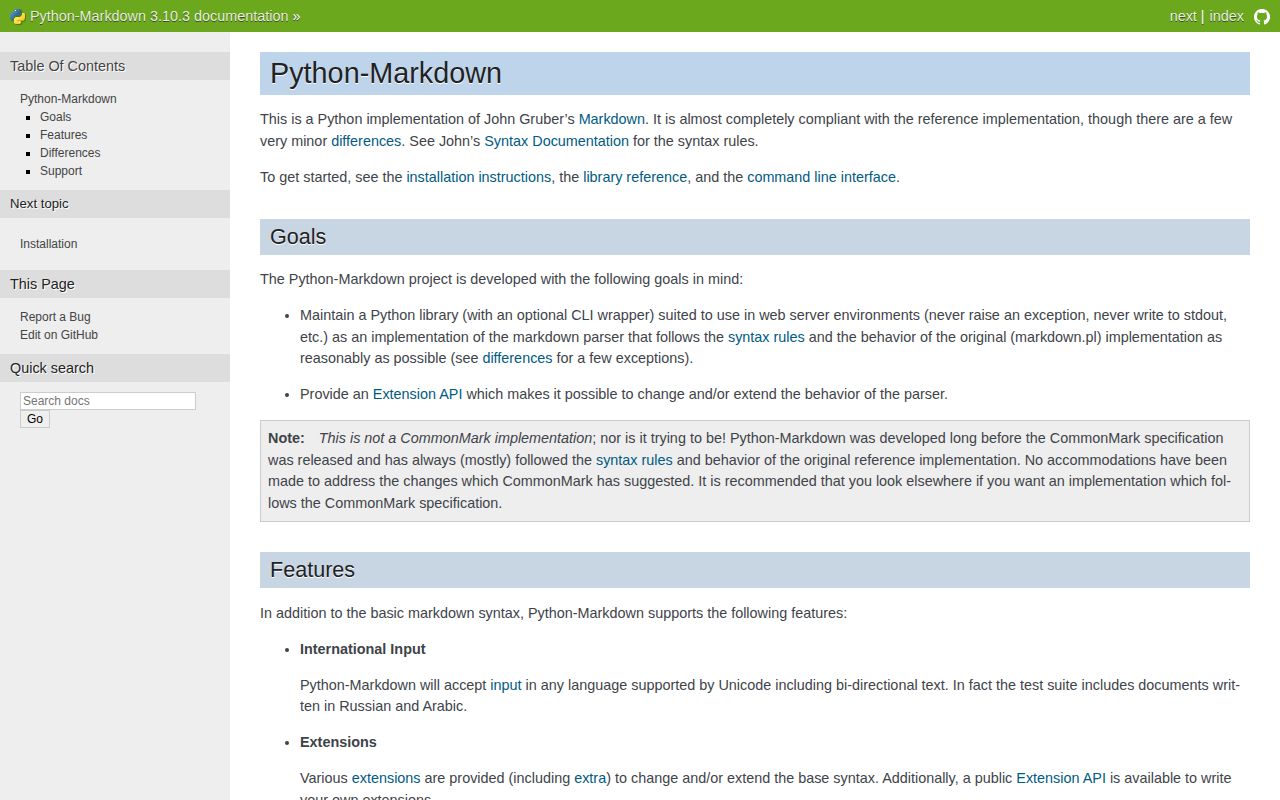
Task: Open the input link under International Input
Action: point(506,685)
